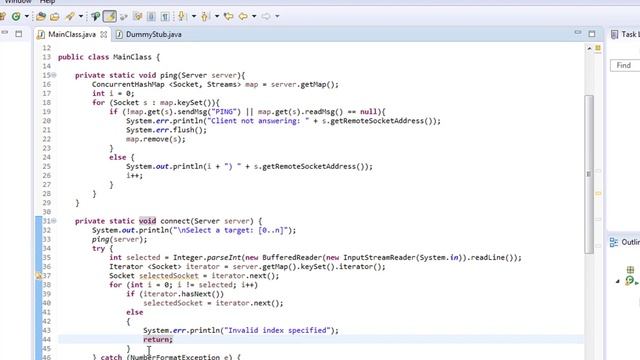The image size is (640, 360).
Task: Go to Next Annotation down-arrow icon
Action: click(x=182, y=16)
